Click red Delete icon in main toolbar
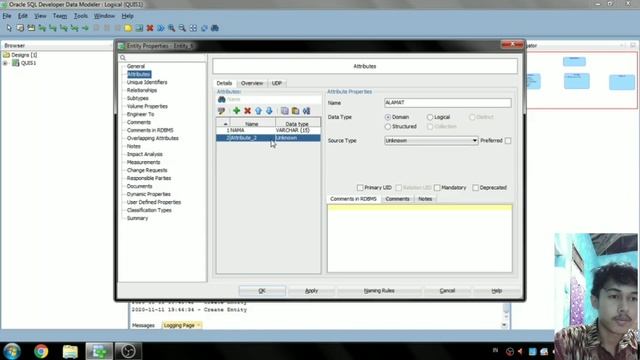The height and width of the screenshot is (360, 640). pos(150,28)
